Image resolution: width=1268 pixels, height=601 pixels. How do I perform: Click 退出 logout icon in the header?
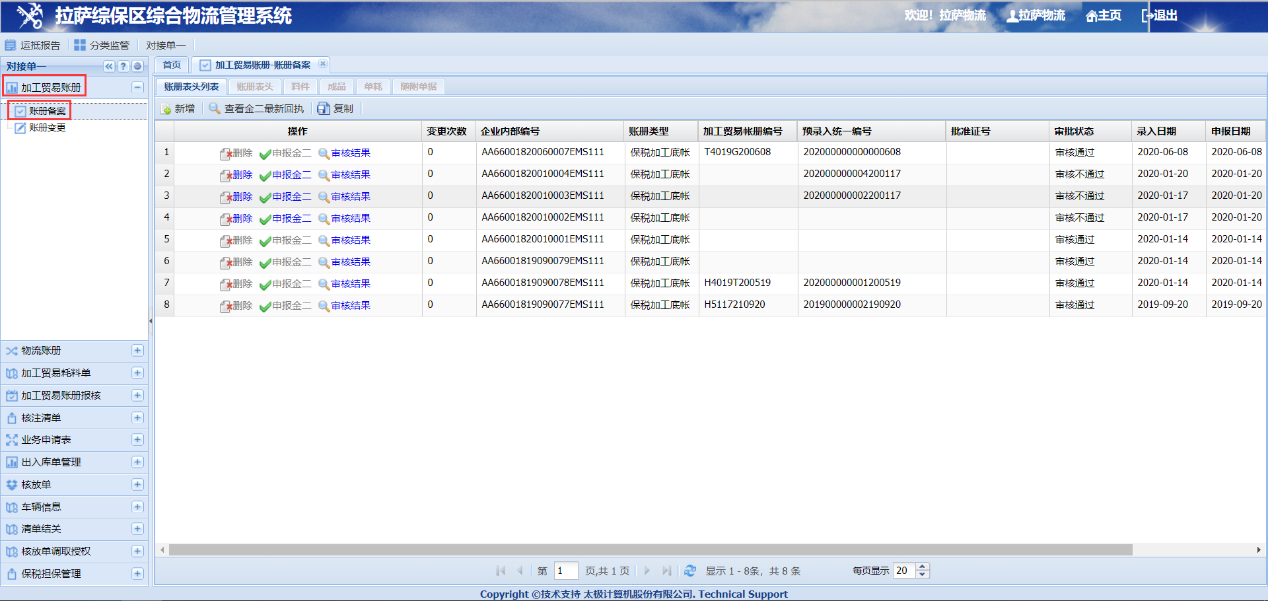pyautogui.click(x=1148, y=15)
